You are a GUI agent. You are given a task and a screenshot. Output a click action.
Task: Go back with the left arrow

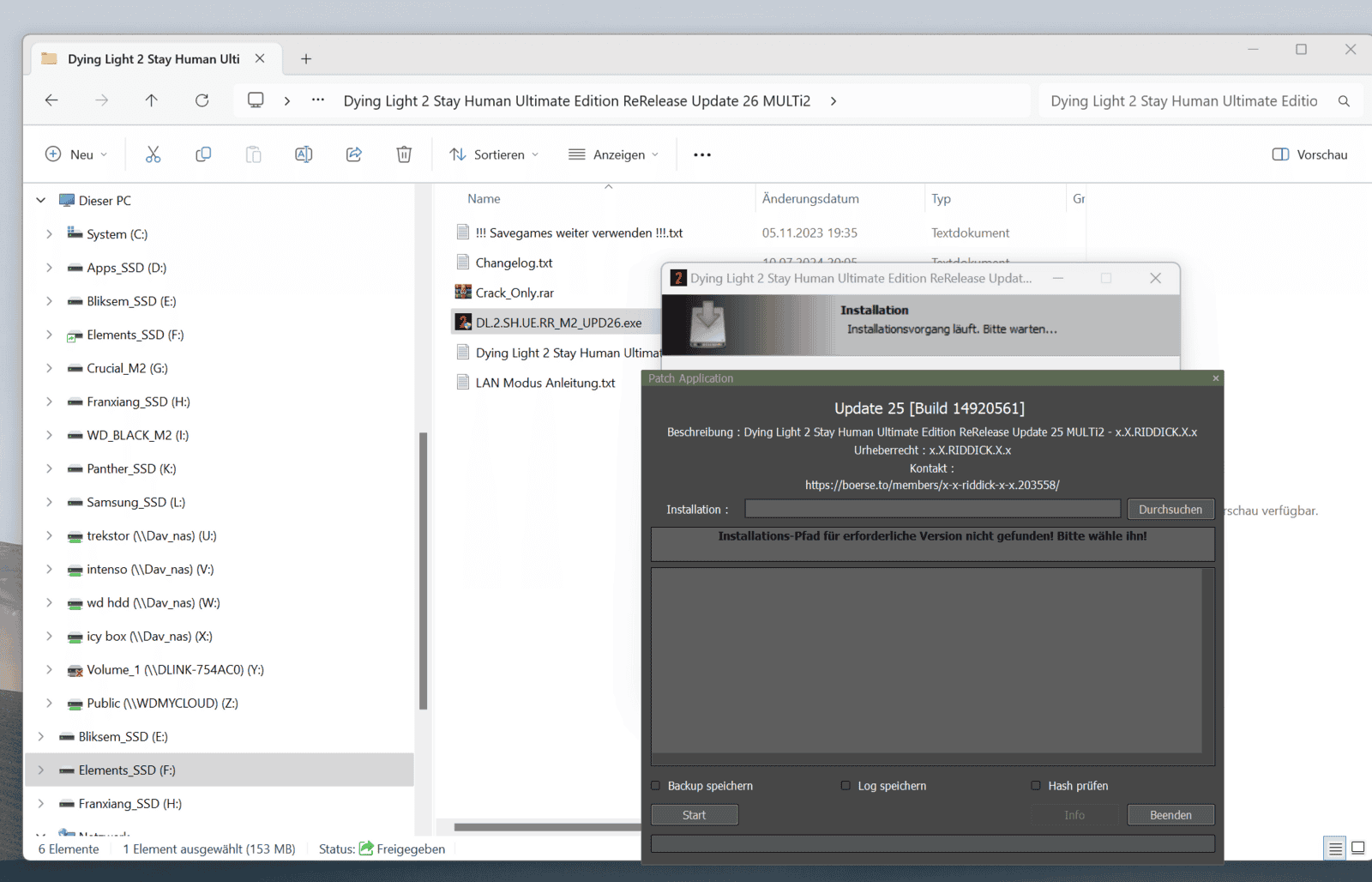point(51,100)
